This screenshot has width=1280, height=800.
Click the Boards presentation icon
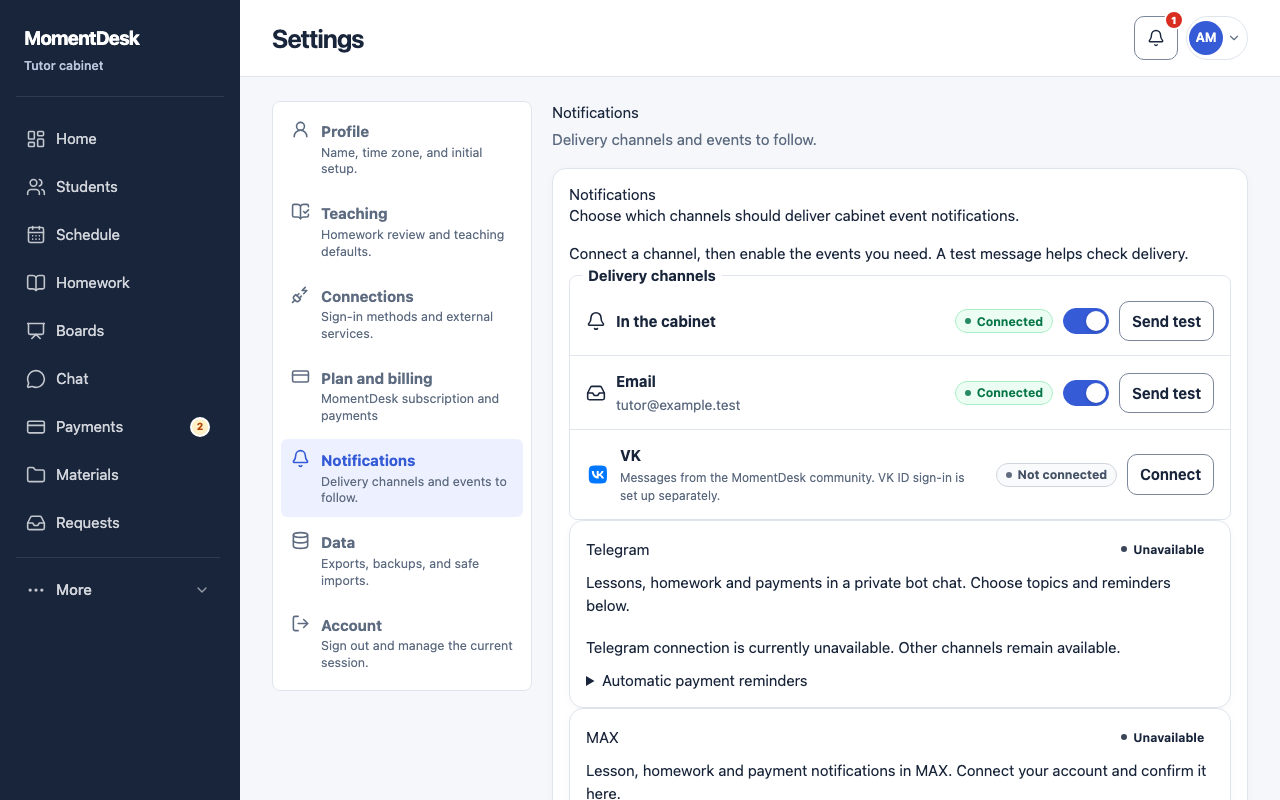[x=36, y=331]
